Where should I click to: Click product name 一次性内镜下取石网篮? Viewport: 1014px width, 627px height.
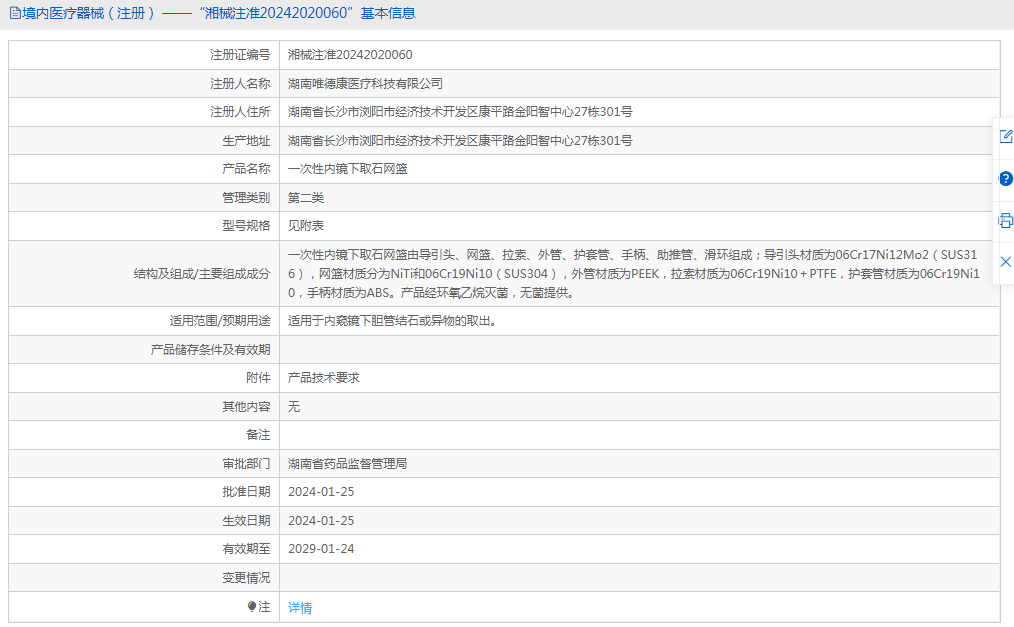pos(348,169)
